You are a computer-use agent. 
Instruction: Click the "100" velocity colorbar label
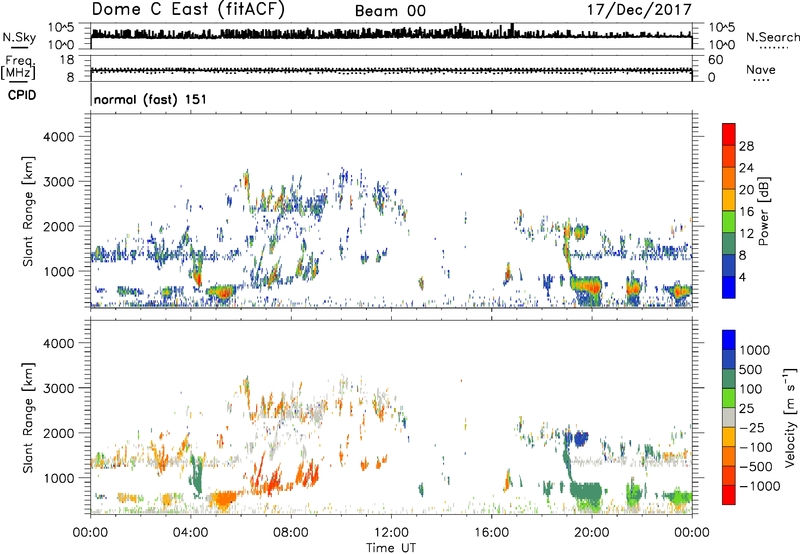751,389
